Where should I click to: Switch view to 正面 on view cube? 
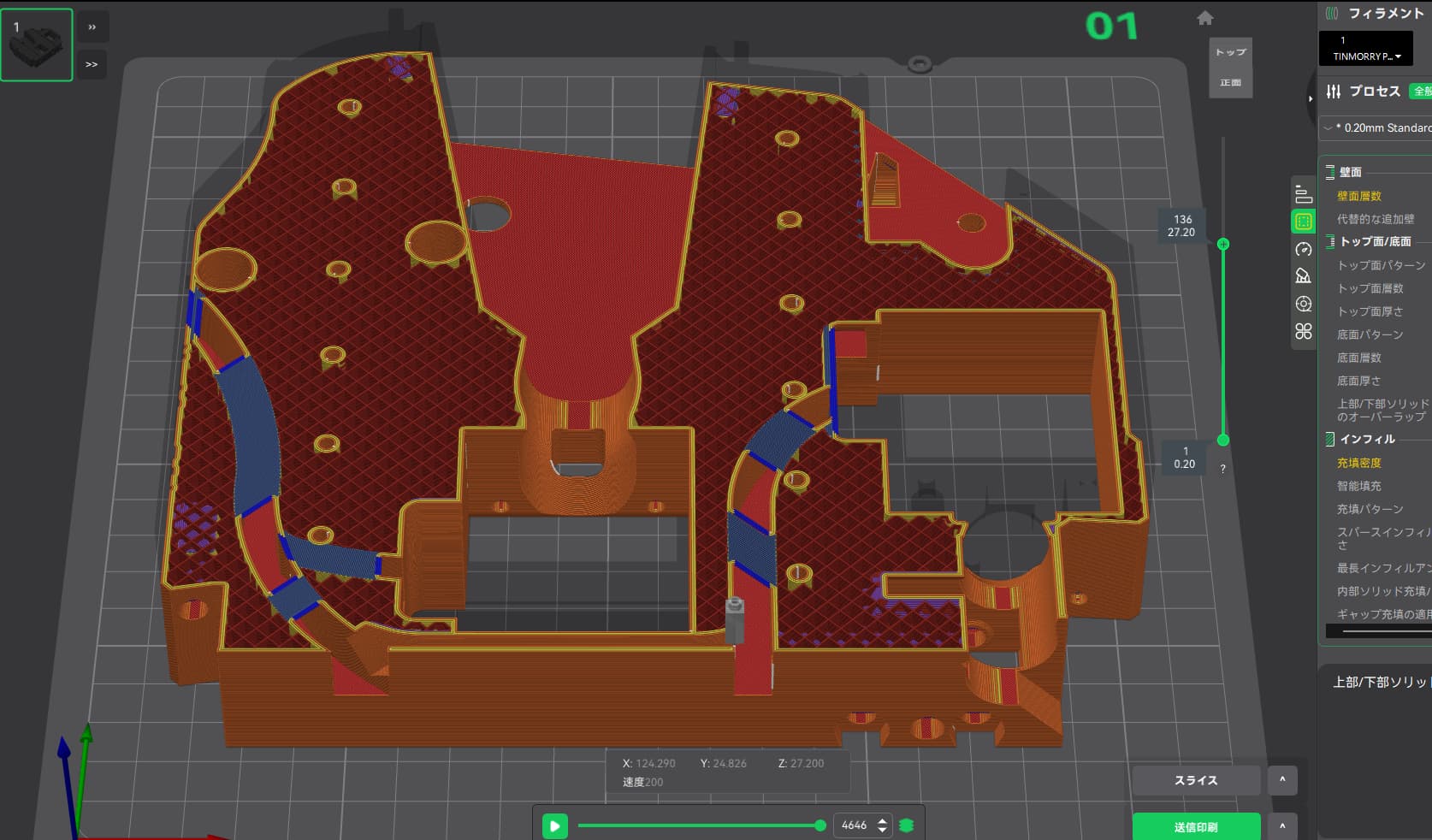pos(1231,82)
